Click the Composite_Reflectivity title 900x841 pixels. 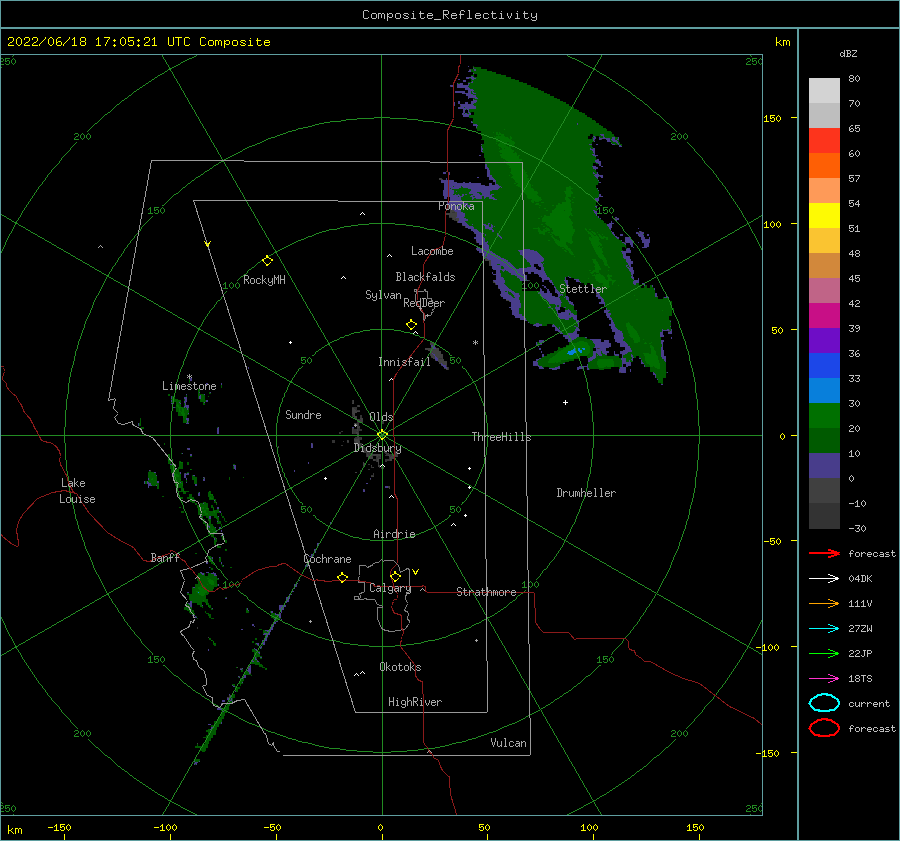click(x=450, y=15)
